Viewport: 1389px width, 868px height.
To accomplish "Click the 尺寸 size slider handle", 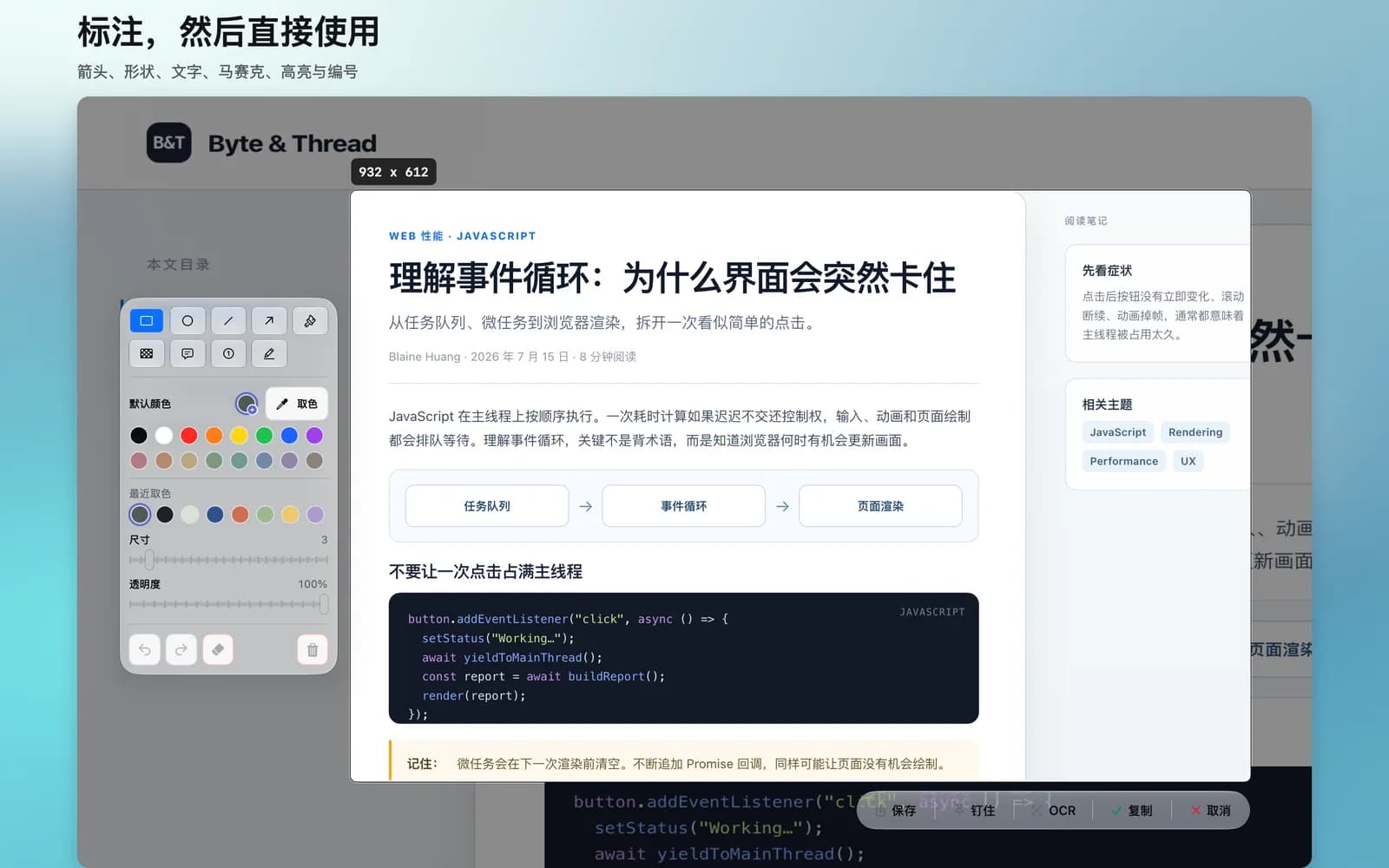I will [149, 560].
